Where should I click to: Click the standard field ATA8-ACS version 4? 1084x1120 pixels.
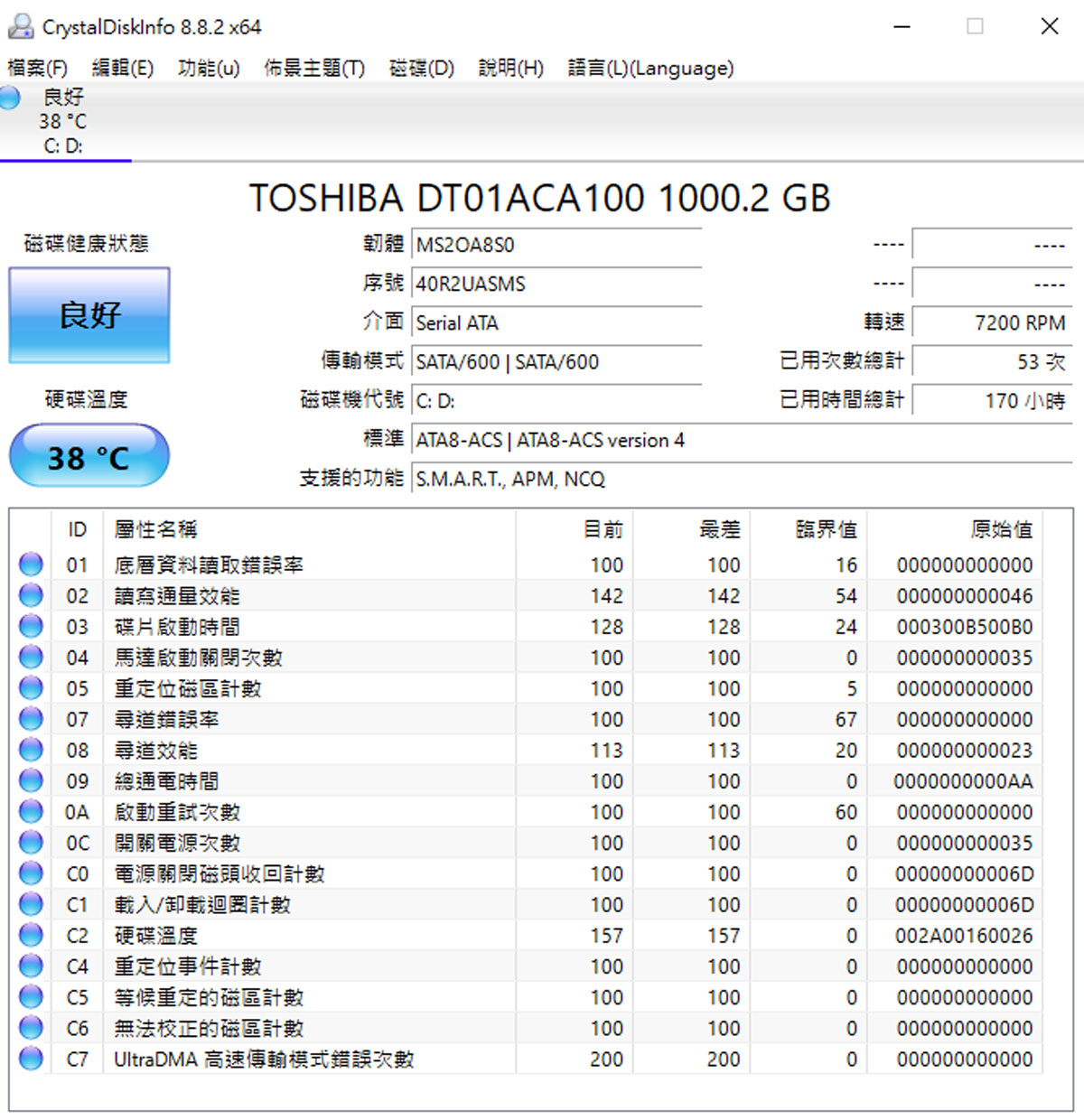pyautogui.click(x=742, y=440)
